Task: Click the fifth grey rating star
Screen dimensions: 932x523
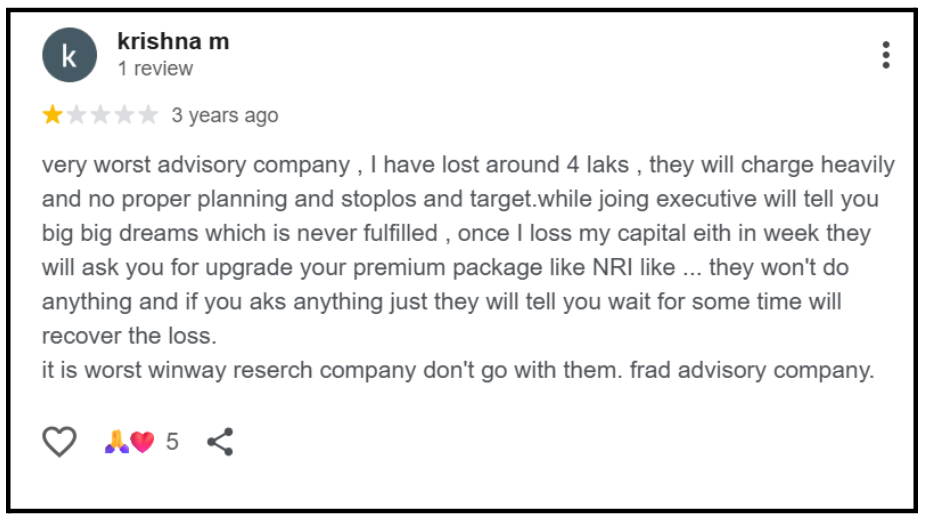Action: 148,115
